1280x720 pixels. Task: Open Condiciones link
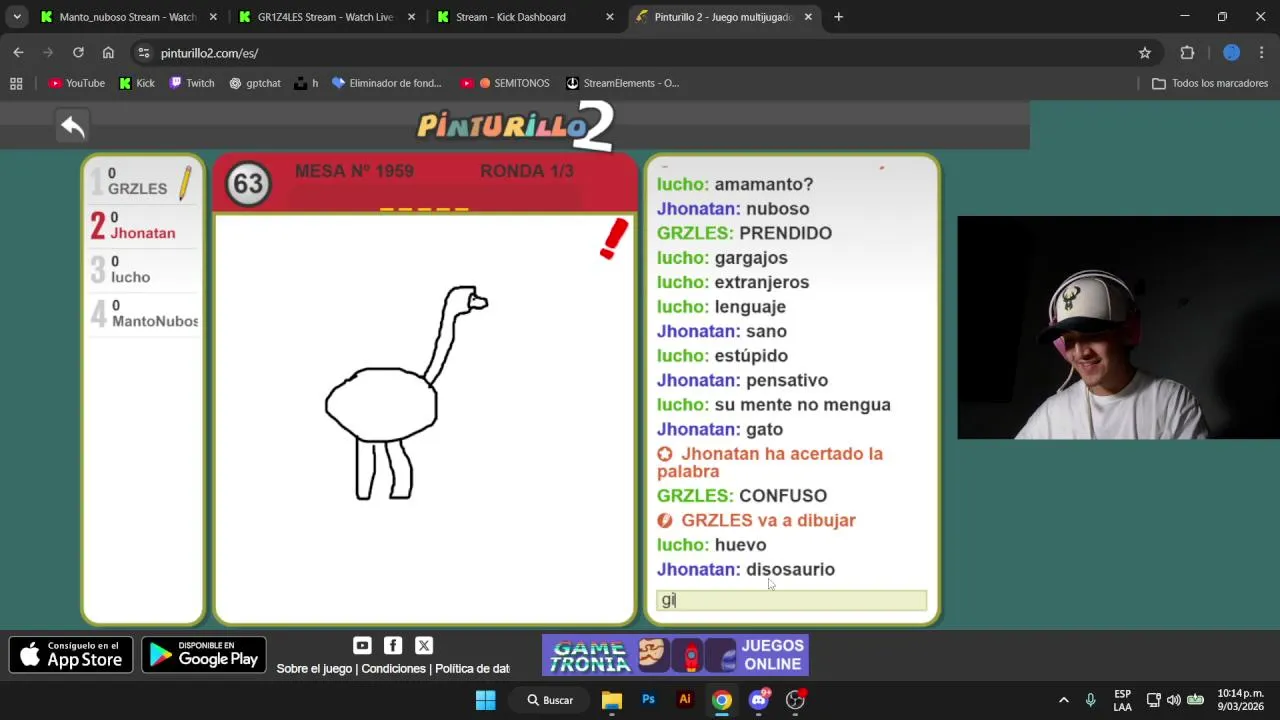click(x=393, y=669)
